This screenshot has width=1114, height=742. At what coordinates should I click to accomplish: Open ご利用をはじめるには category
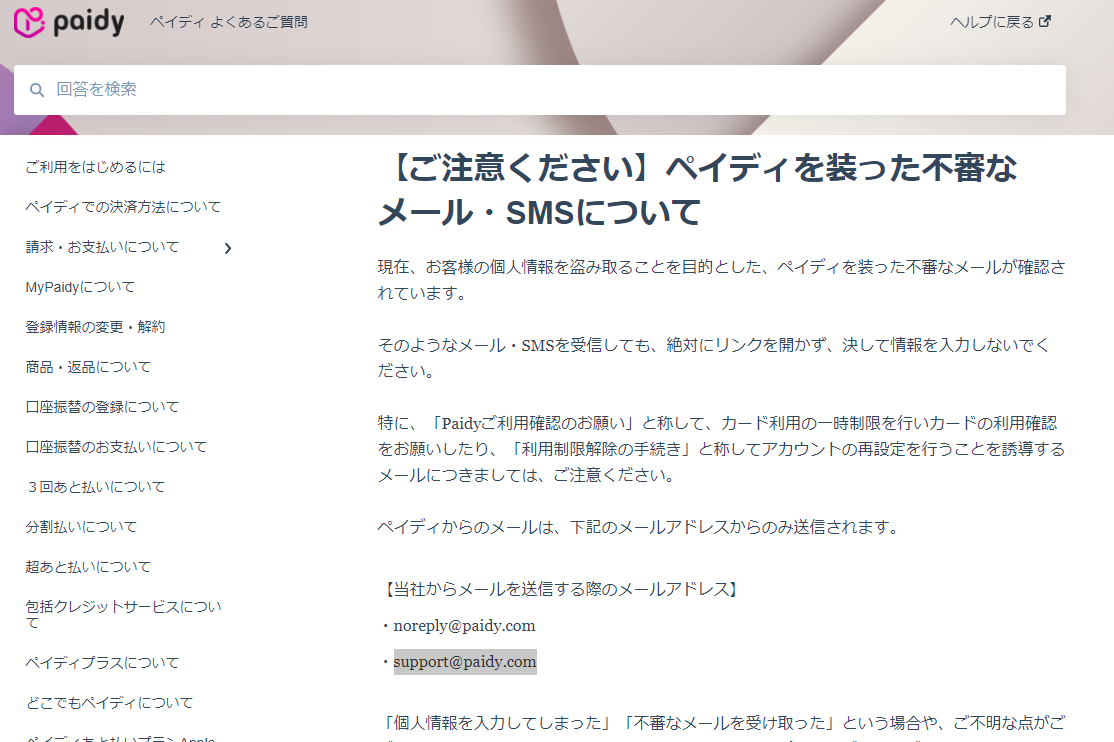coord(96,167)
